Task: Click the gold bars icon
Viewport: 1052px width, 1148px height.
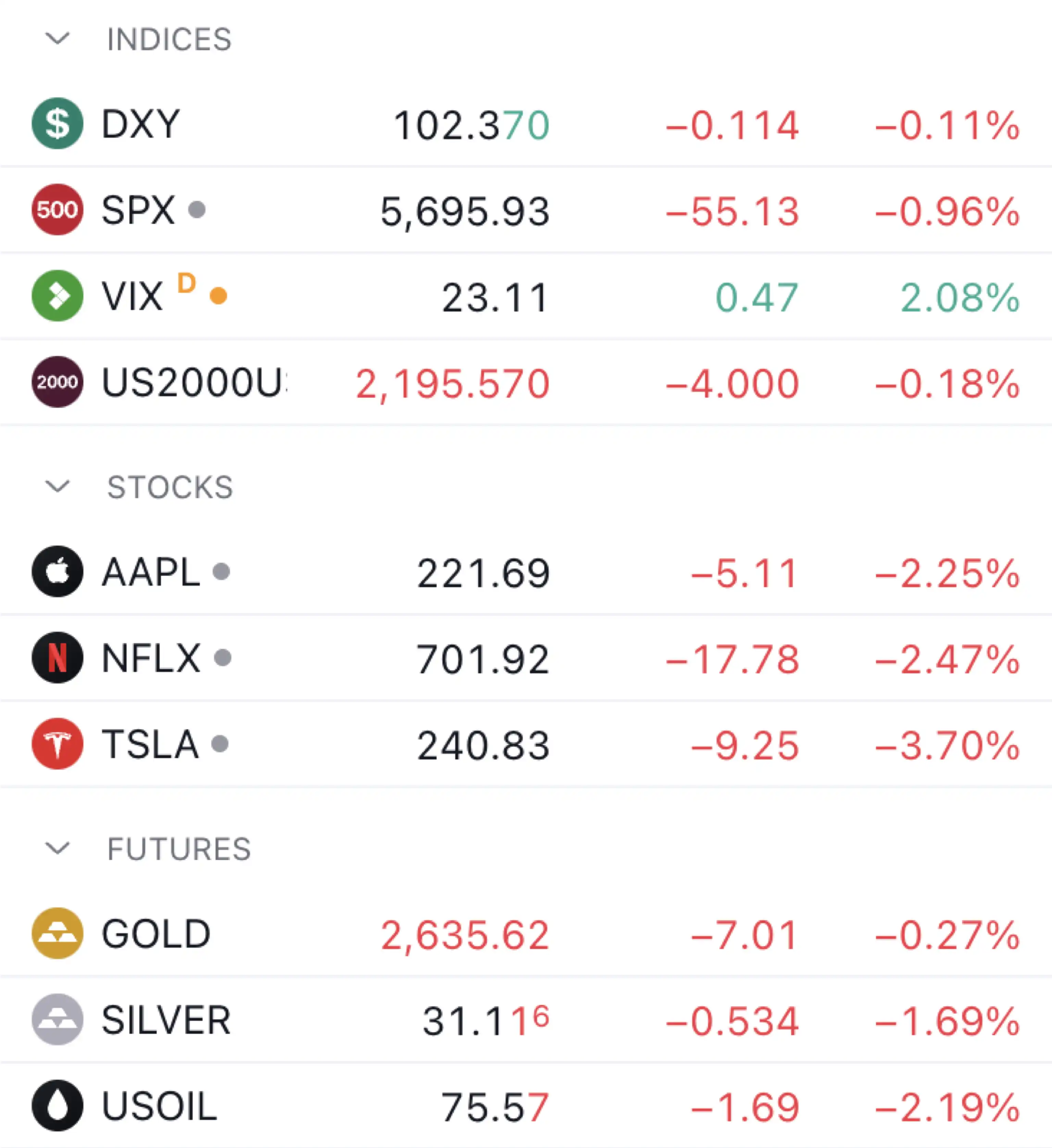Action: coord(57,933)
